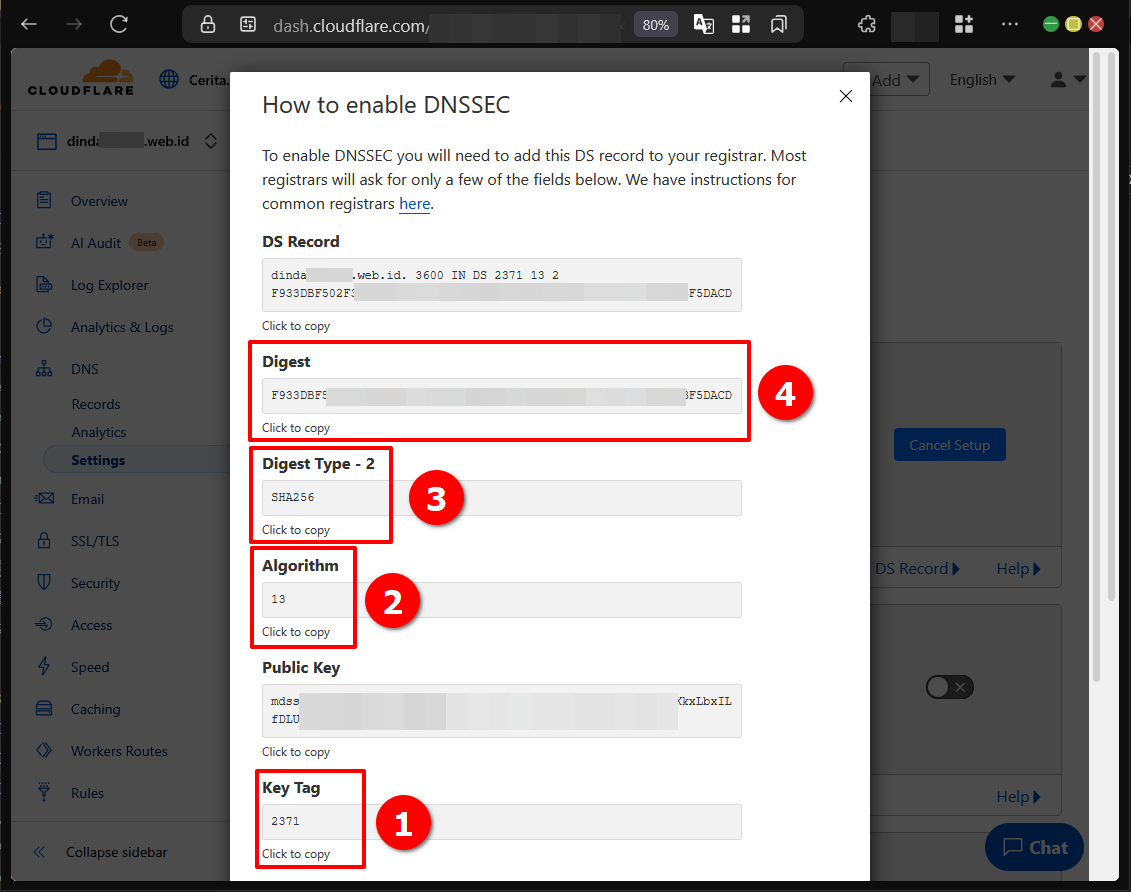1131x892 pixels.
Task: Click the Log Explorer document icon
Action: click(x=44, y=285)
